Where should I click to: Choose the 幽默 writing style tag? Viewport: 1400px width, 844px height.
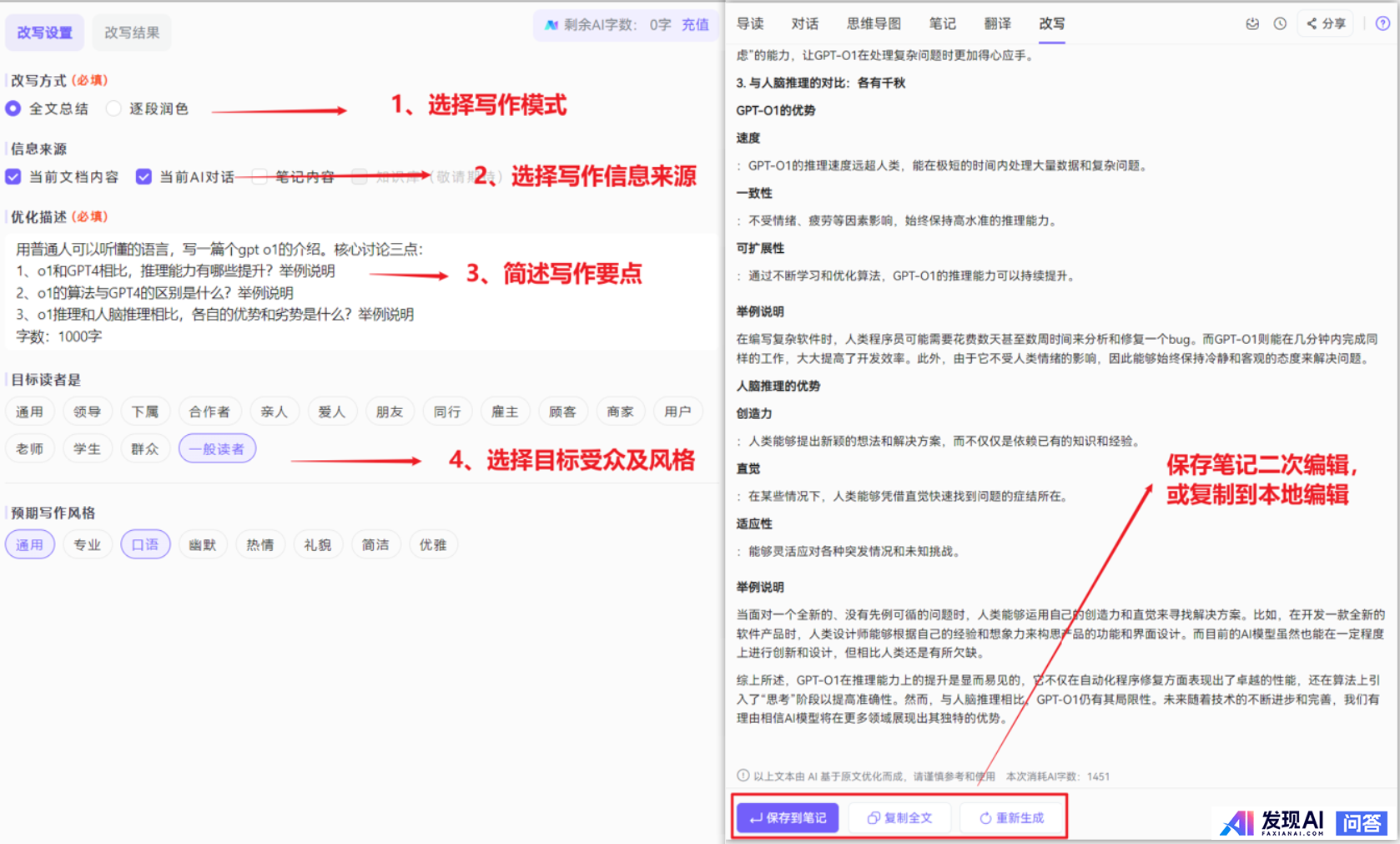[202, 545]
